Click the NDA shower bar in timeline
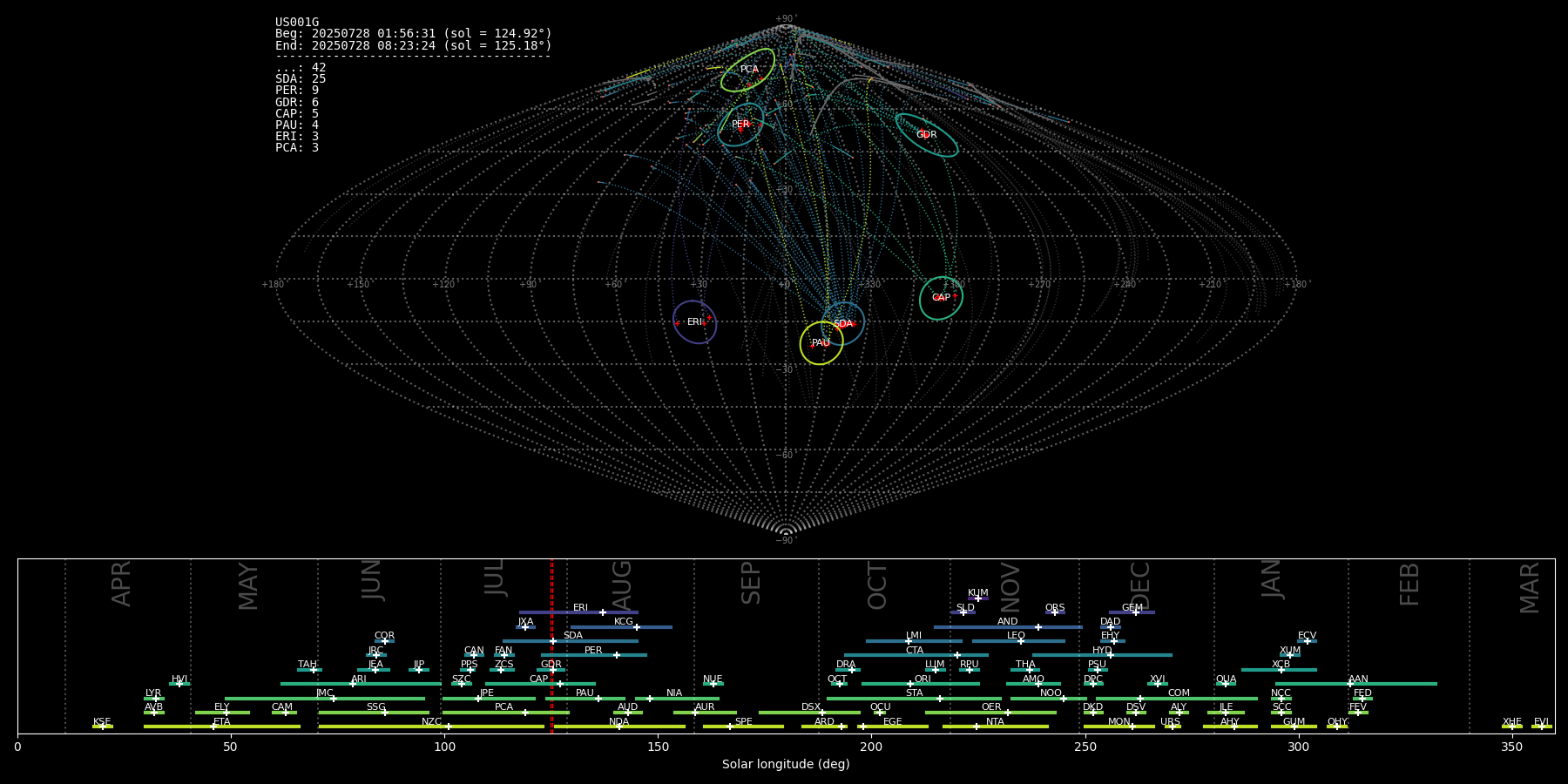The height and width of the screenshot is (784, 1568). 618,727
